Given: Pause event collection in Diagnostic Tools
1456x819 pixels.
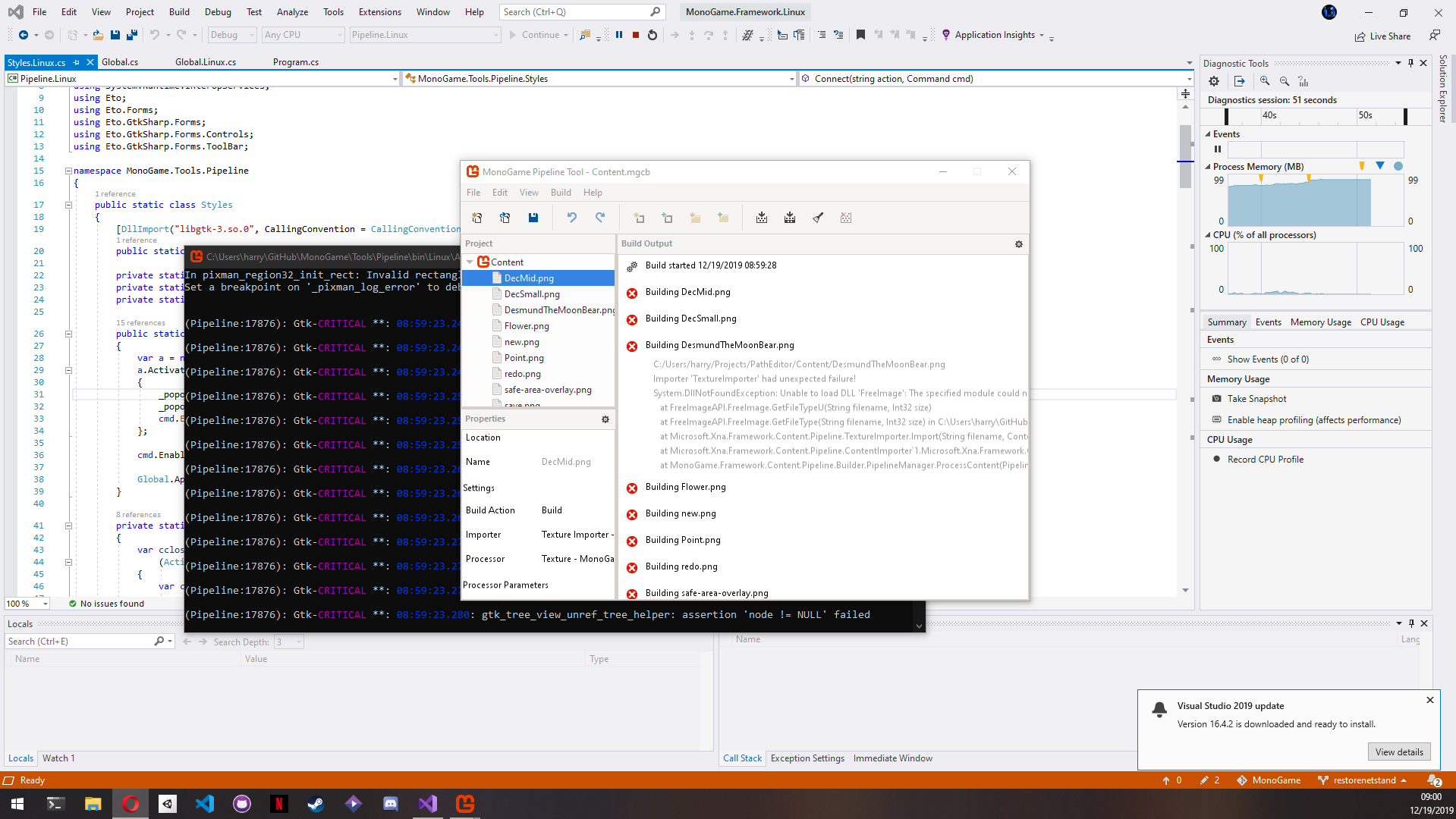Looking at the screenshot, I should point(1217,149).
